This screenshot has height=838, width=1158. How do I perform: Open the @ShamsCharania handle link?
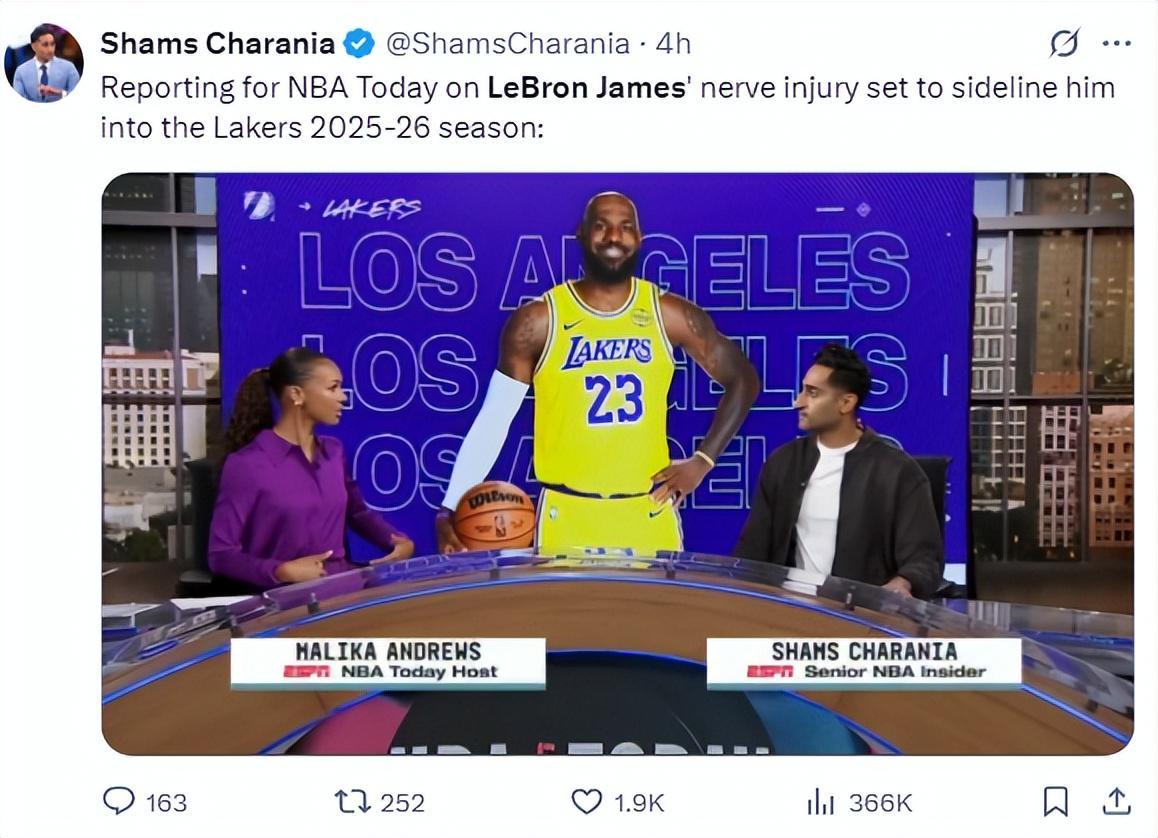[x=508, y=44]
